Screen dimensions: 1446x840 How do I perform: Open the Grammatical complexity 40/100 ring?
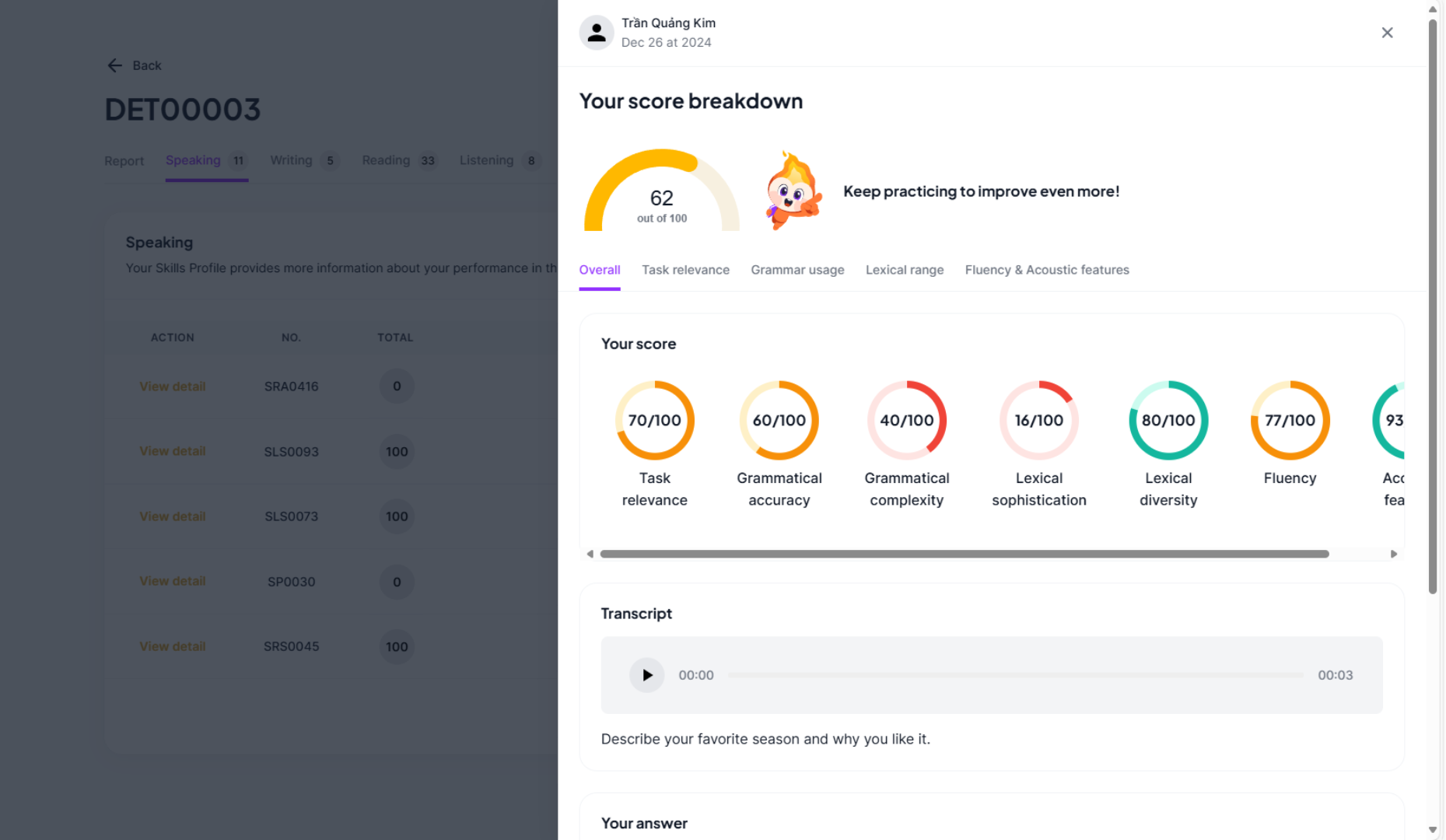pos(906,420)
